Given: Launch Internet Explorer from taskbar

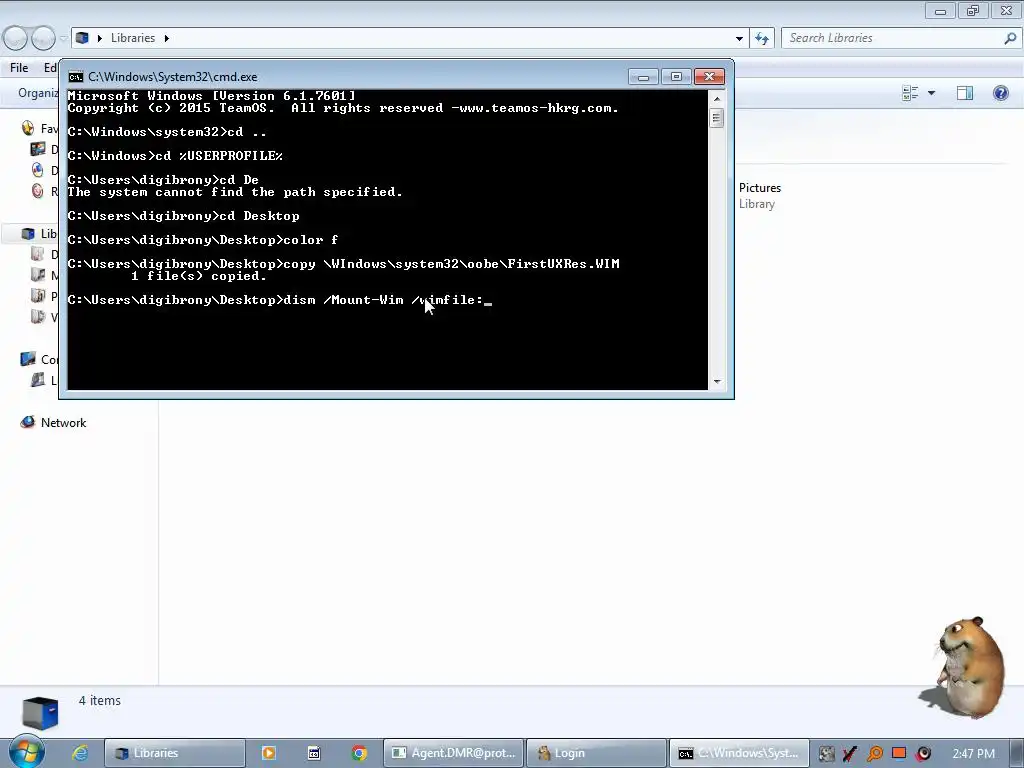Looking at the screenshot, I should [80, 753].
